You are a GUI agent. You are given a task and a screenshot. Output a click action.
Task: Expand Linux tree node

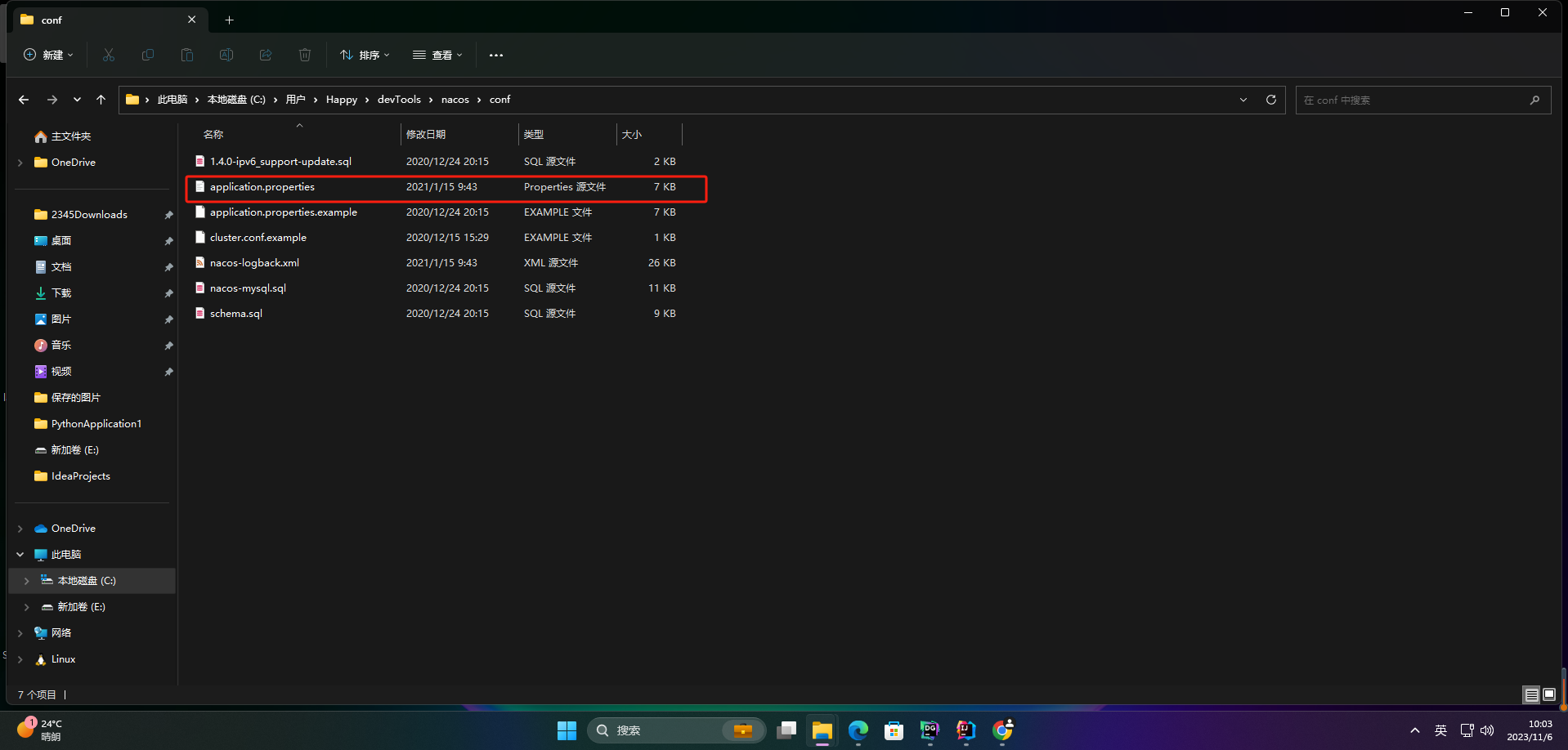coord(20,659)
